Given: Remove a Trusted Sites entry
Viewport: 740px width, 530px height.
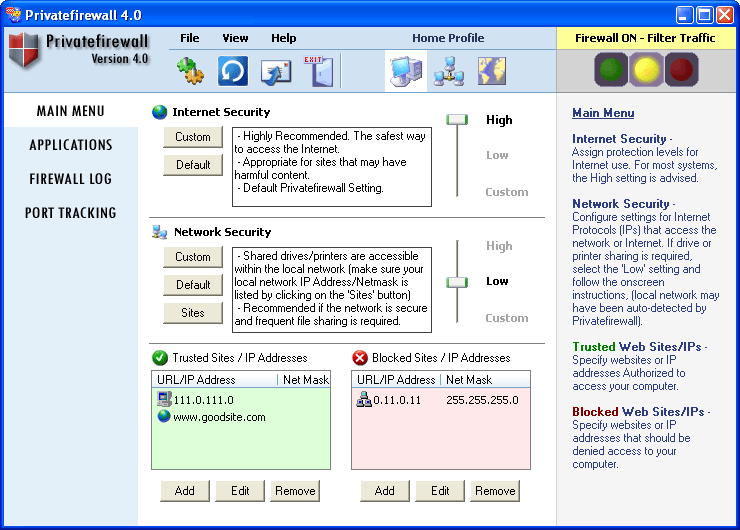Looking at the screenshot, I should click(295, 491).
